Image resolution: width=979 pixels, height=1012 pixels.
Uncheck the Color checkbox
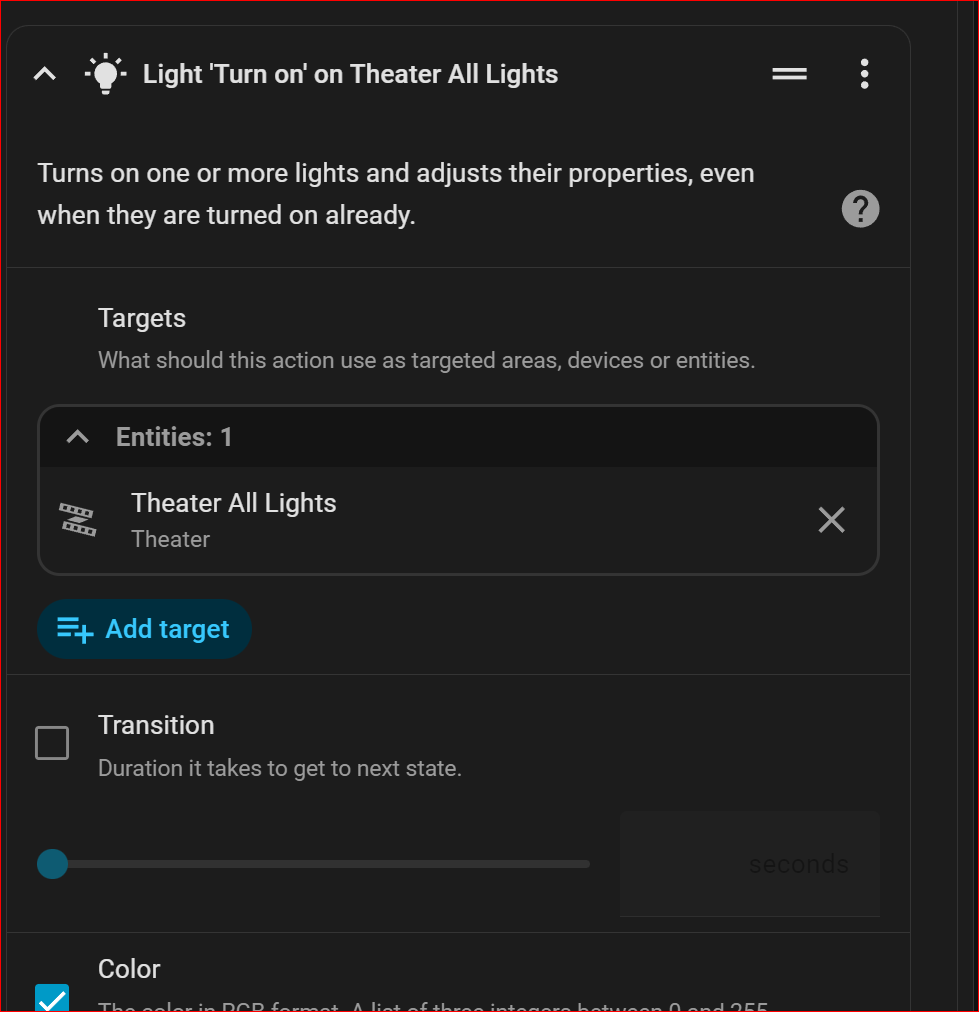click(x=52, y=997)
